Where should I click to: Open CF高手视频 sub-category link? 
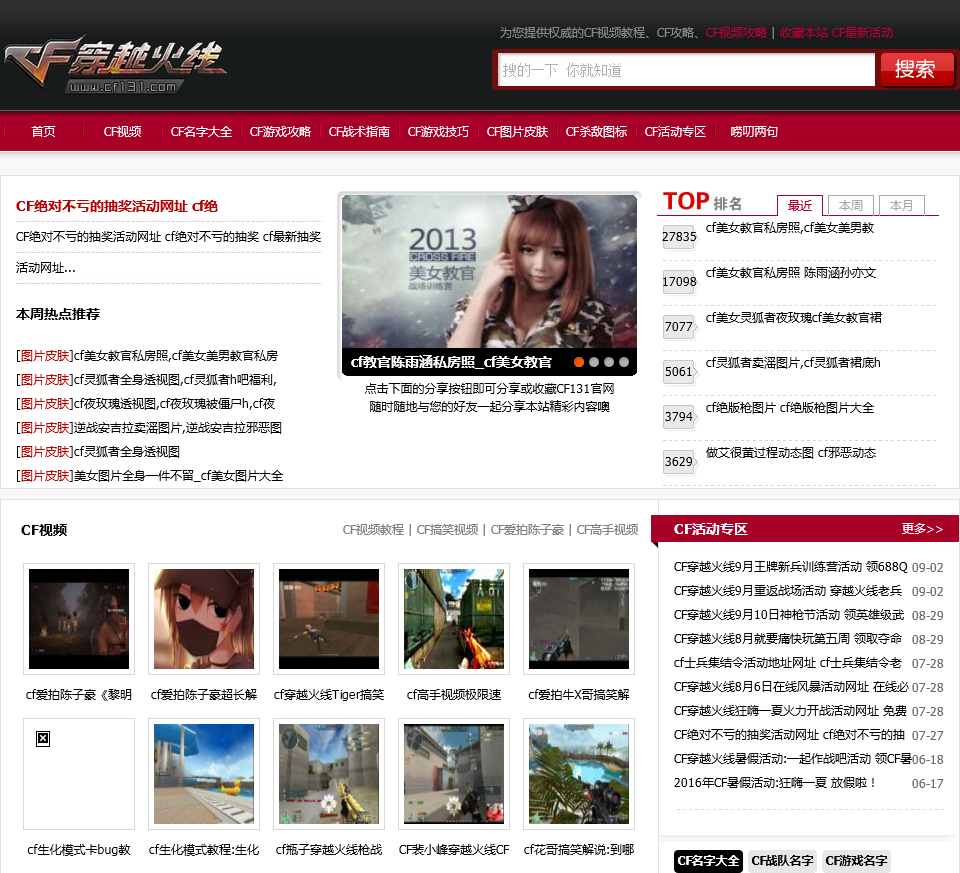tap(607, 530)
